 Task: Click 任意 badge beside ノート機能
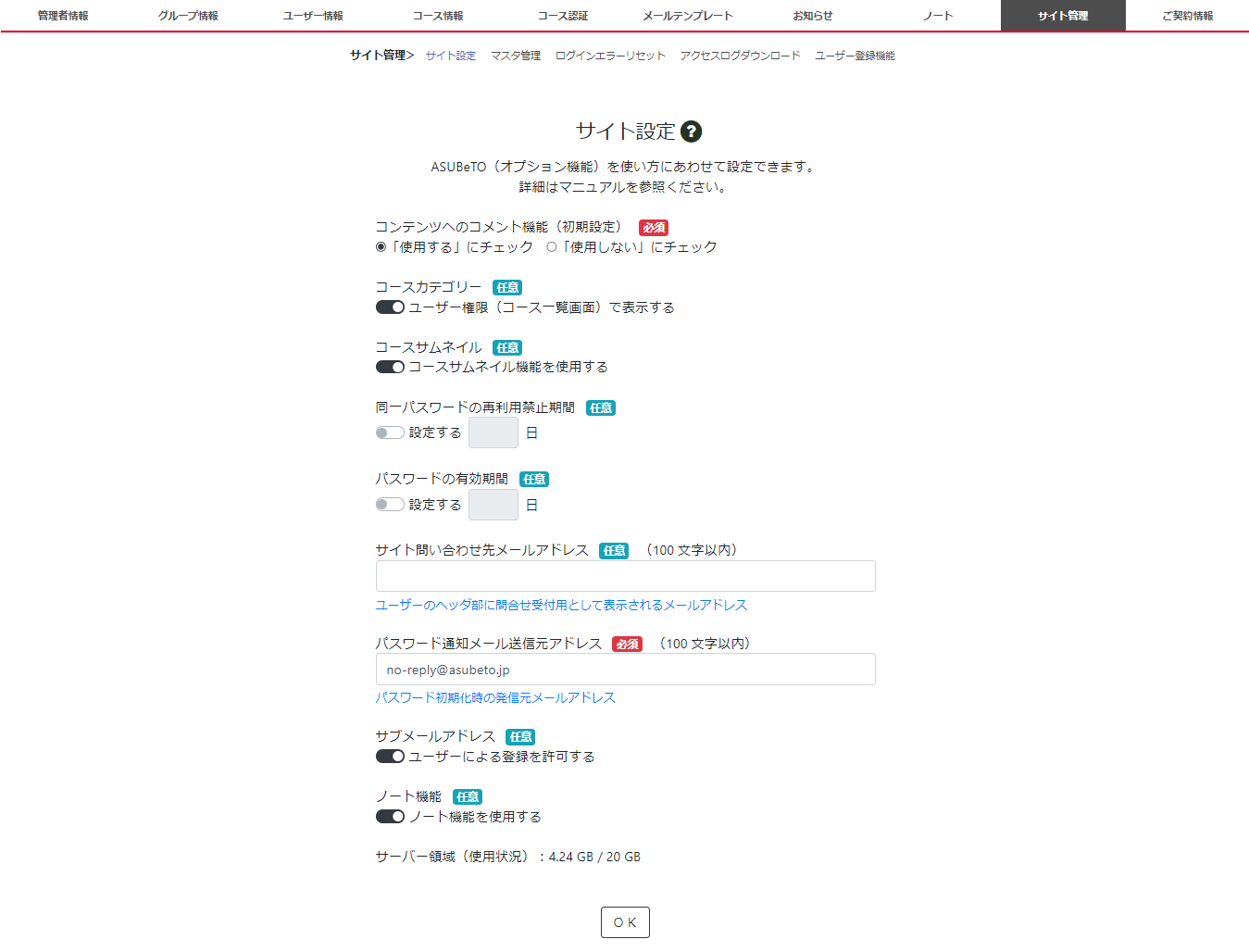(468, 797)
